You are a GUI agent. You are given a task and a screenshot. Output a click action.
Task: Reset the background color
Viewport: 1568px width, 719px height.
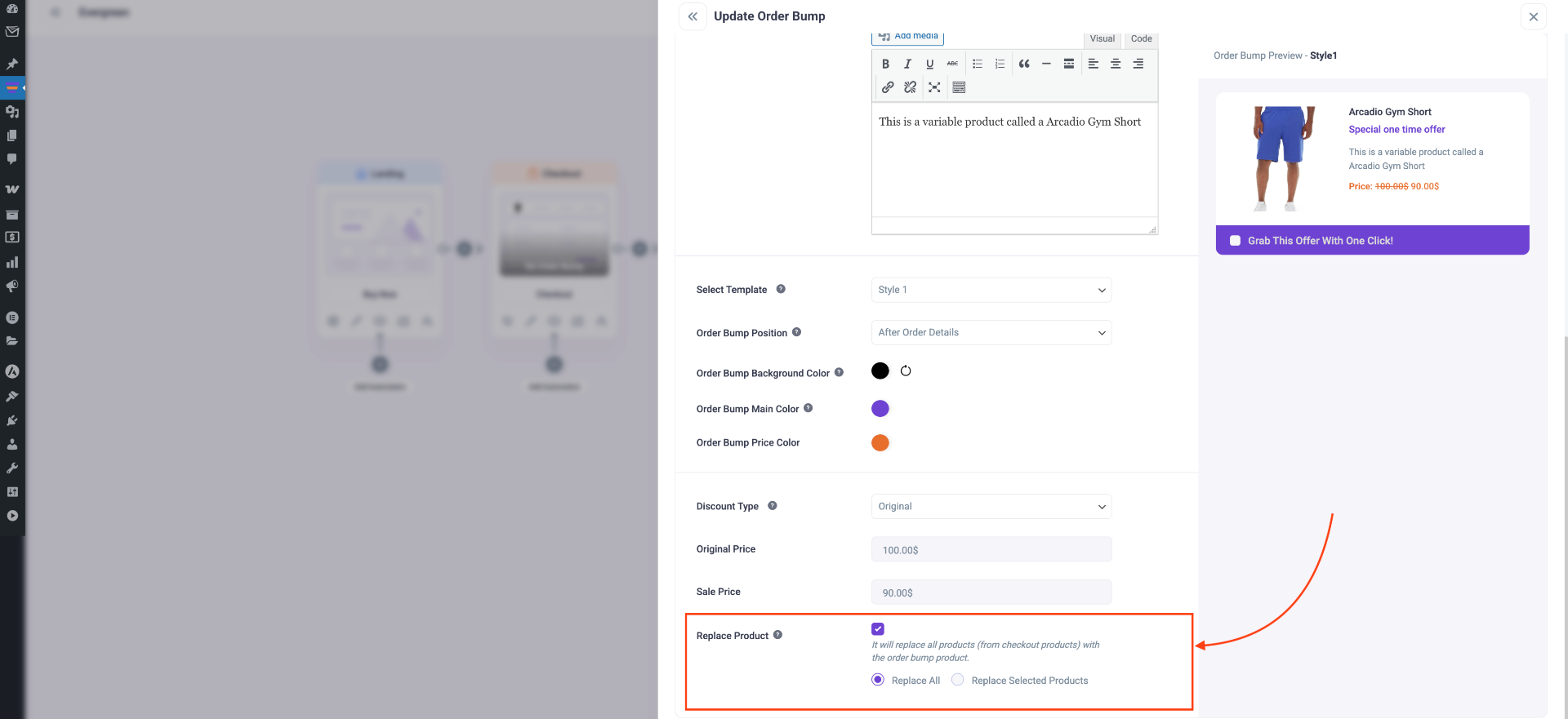(x=906, y=371)
